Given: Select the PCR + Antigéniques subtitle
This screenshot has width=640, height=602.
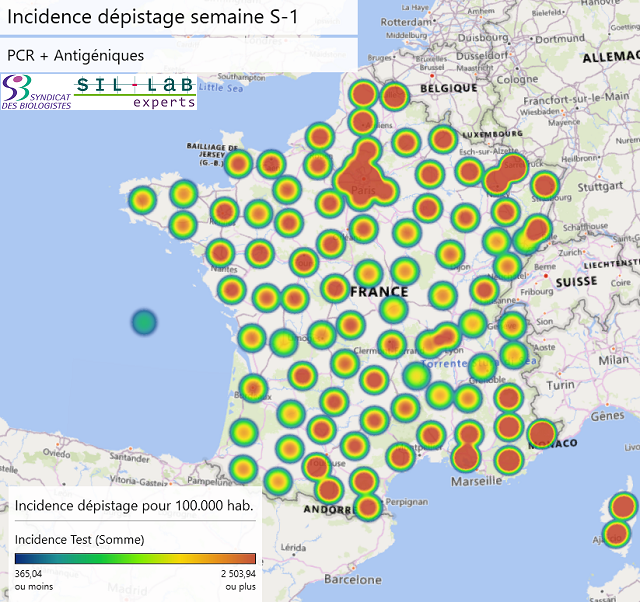Looking at the screenshot, I should click(75, 55).
